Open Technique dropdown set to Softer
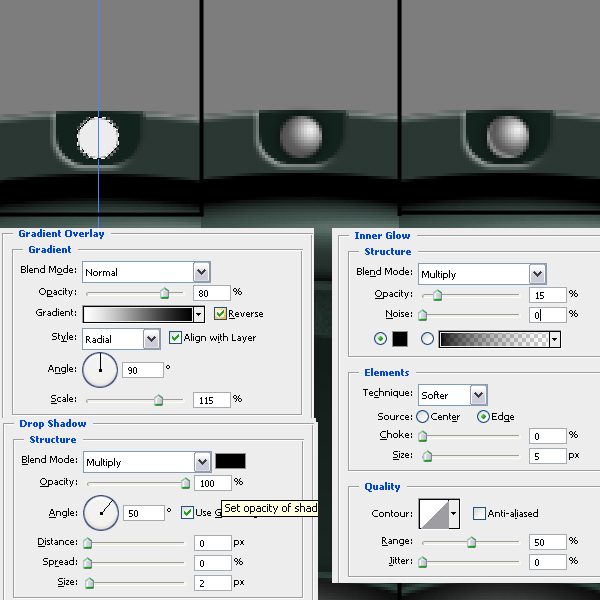This screenshot has height=600, width=600. (x=453, y=395)
